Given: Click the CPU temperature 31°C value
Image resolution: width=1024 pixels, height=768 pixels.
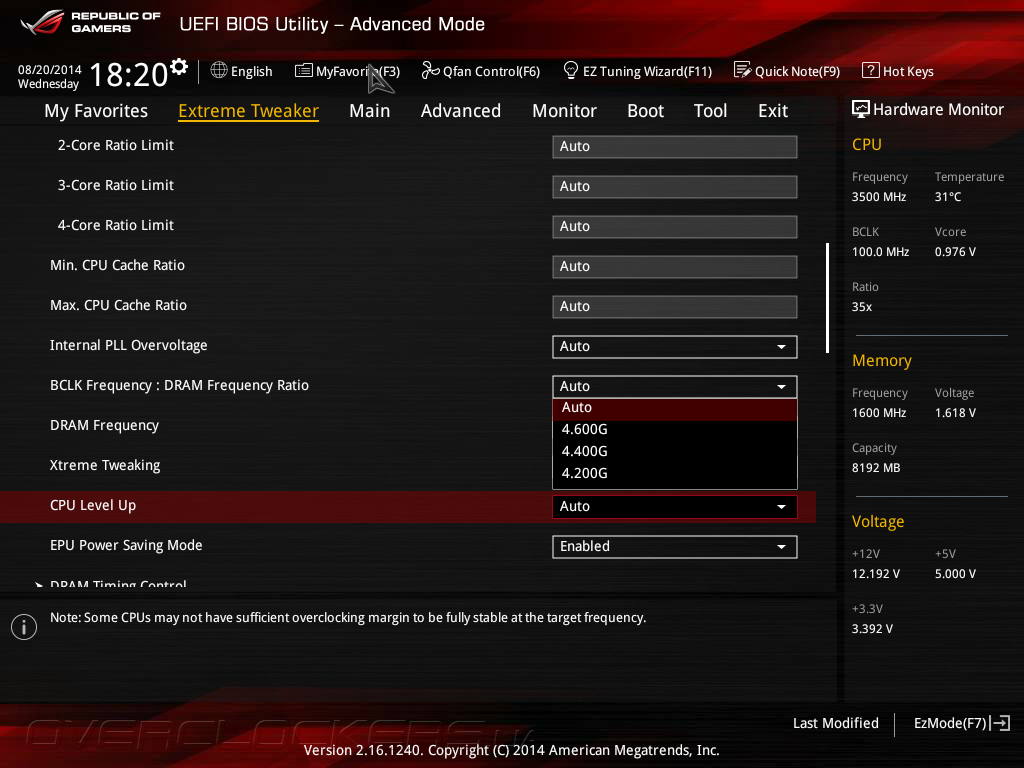Looking at the screenshot, I should (948, 197).
